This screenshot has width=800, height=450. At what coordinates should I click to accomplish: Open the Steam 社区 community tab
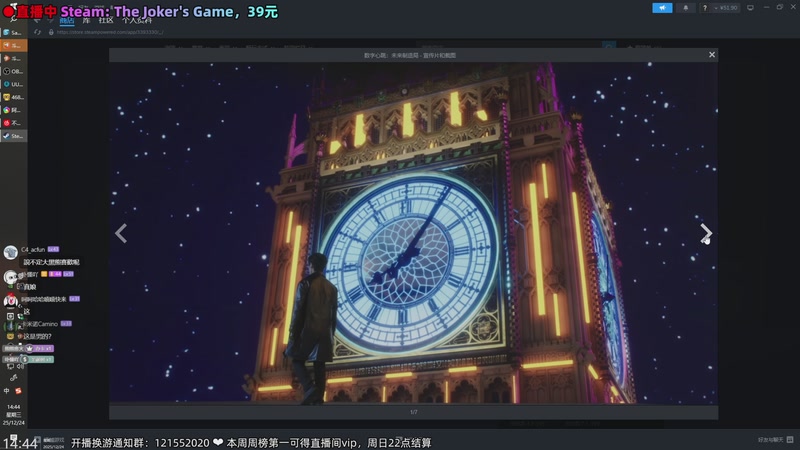click(x=106, y=20)
